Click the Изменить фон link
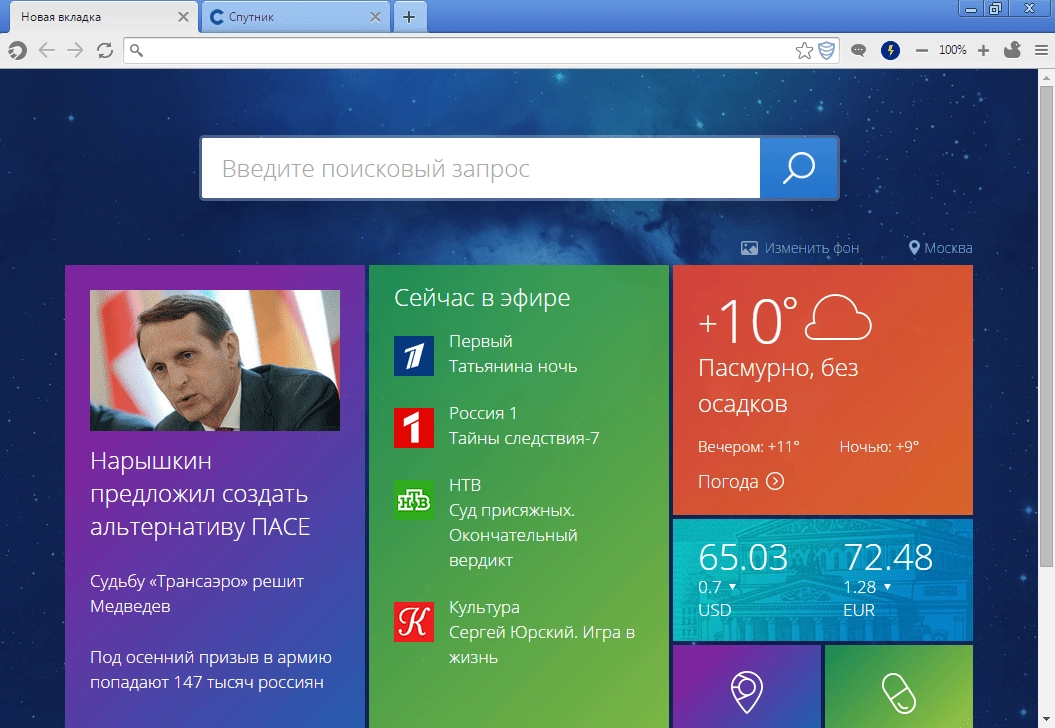Screen dimensions: 1055x728 (811, 248)
